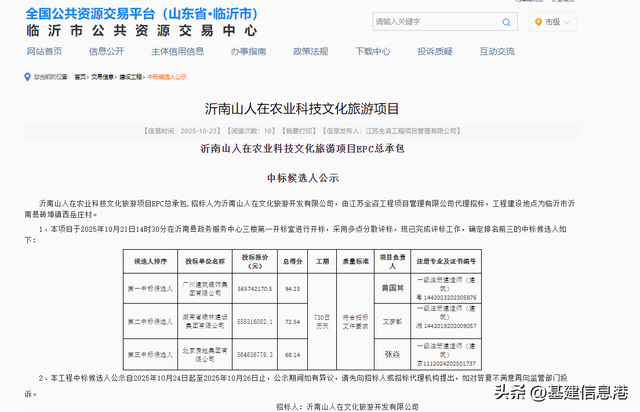
Task: Click 中标候选人公示 breadcrumb link
Action: (167, 75)
